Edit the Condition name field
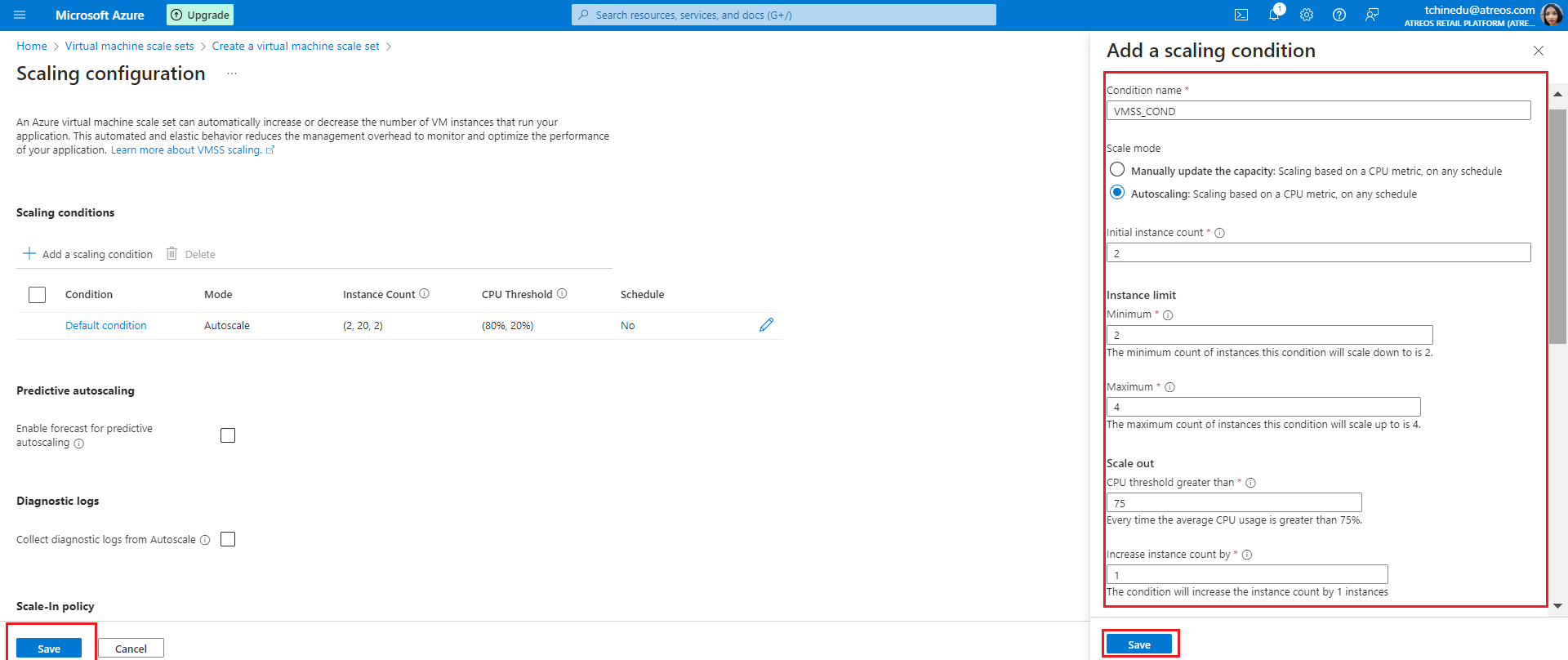The width and height of the screenshot is (1568, 660). click(x=1318, y=111)
